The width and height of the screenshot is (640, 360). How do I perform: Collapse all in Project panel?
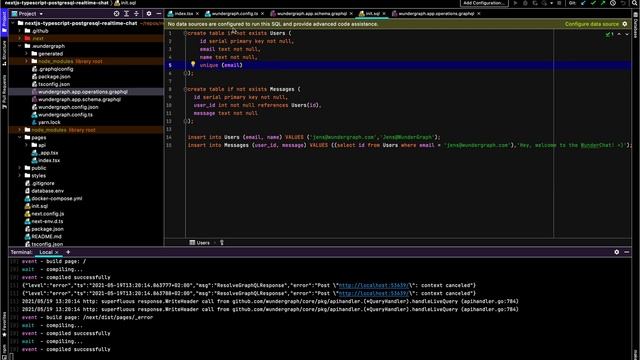pos(136,13)
